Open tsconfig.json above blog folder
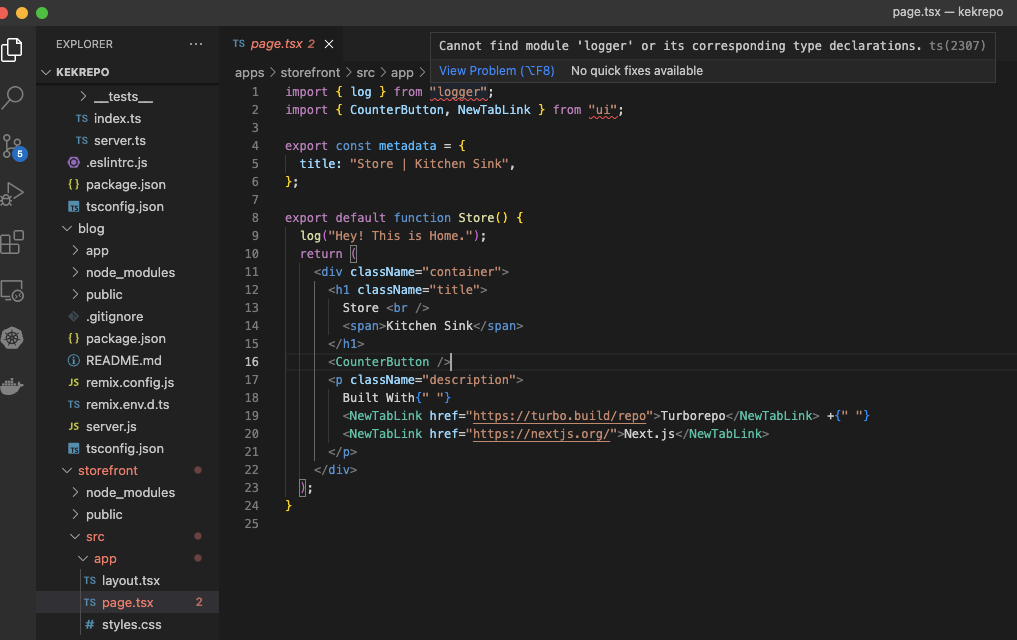 127,206
